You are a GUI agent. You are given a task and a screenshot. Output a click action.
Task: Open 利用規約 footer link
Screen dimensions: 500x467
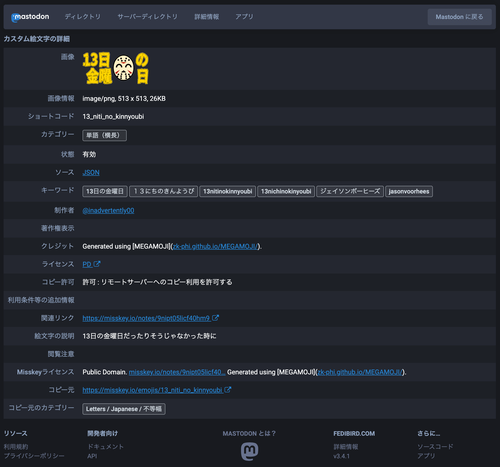[x=16, y=447]
